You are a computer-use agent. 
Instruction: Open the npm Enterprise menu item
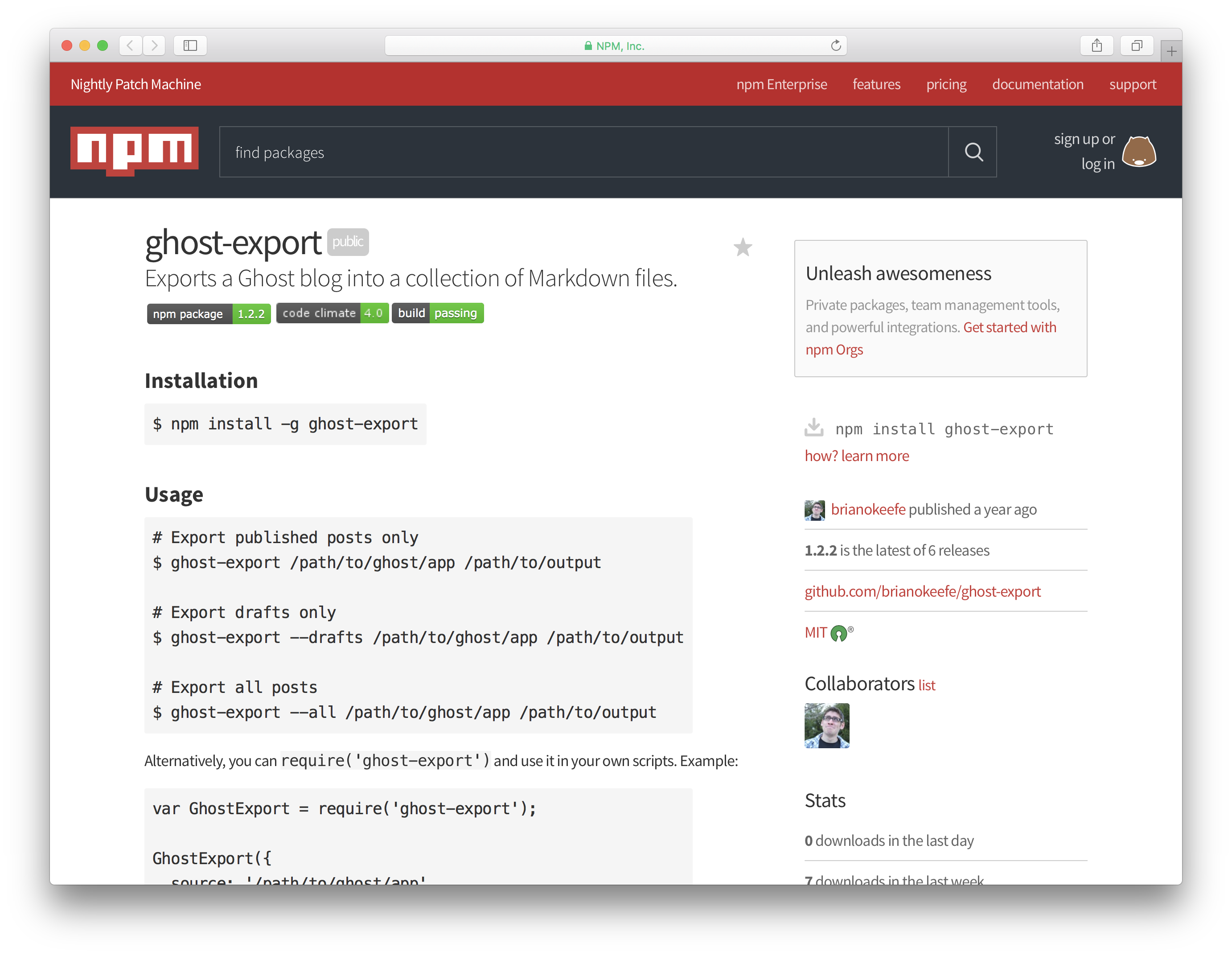[782, 84]
